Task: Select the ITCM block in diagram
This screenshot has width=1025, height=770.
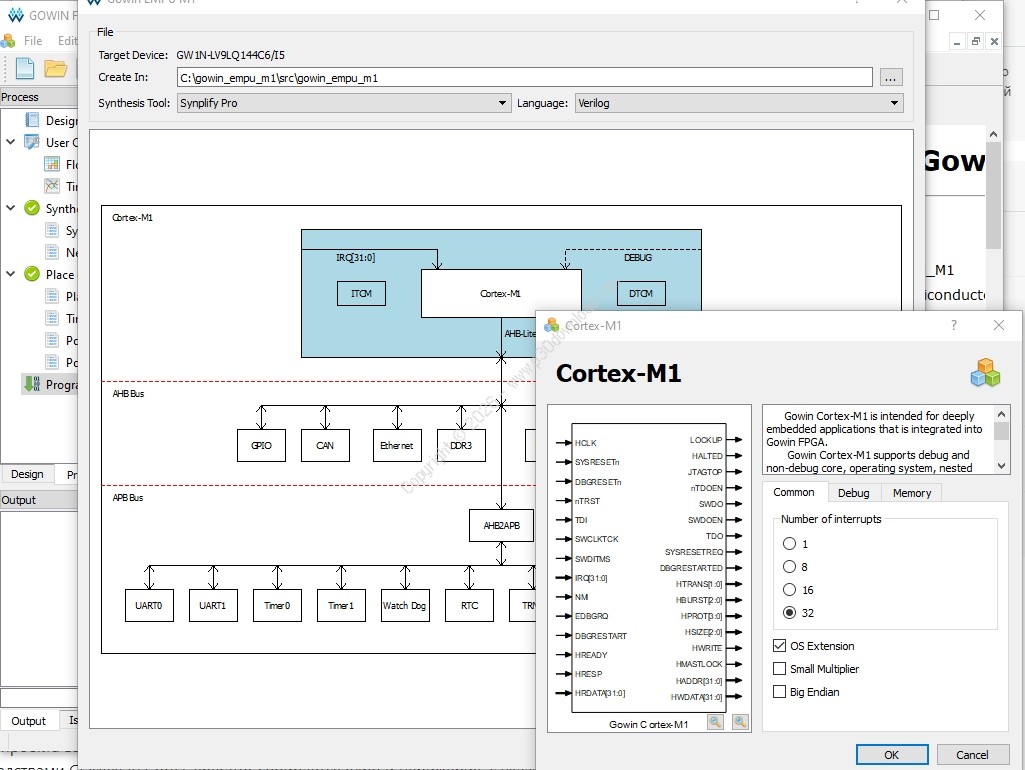Action: pyautogui.click(x=361, y=293)
